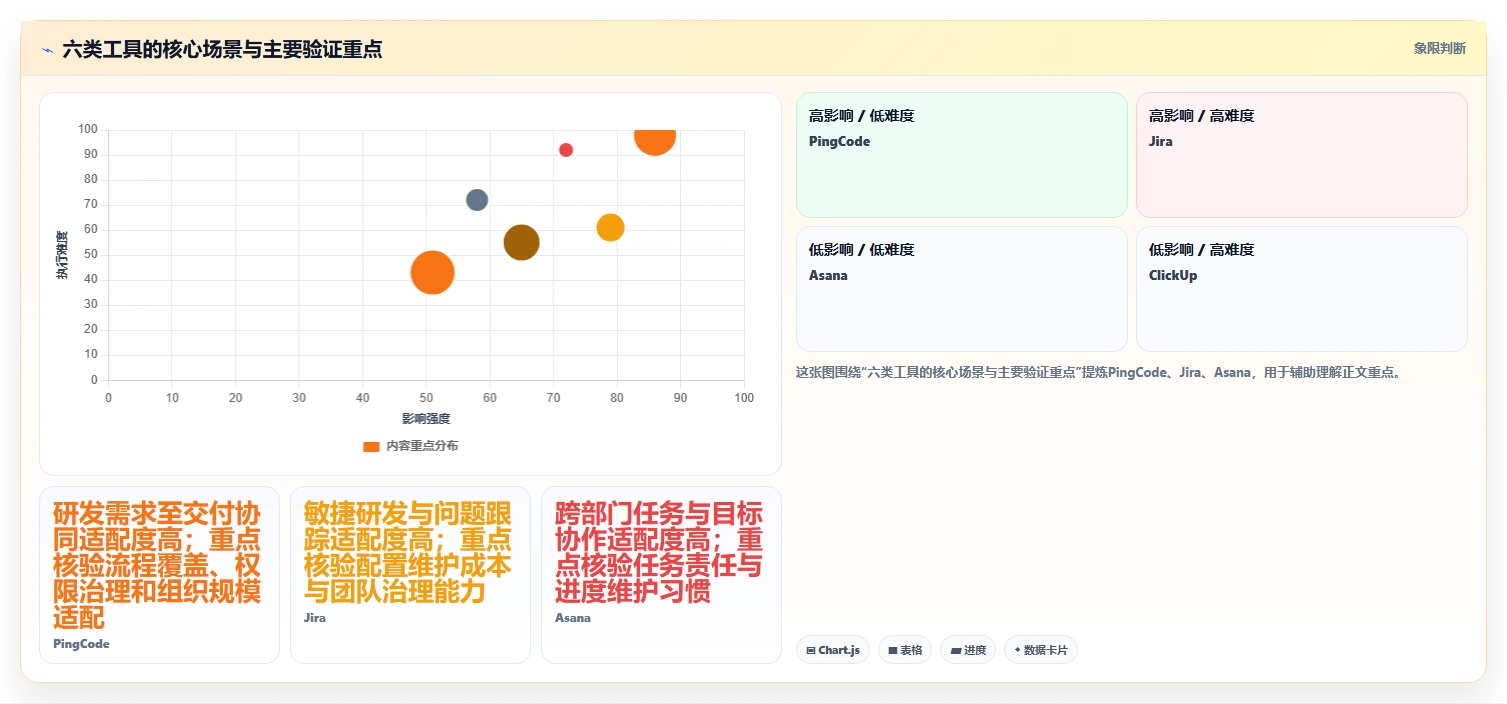Click the description starting 这张图围绕
The width and height of the screenshot is (1507, 704).
(x=1101, y=373)
